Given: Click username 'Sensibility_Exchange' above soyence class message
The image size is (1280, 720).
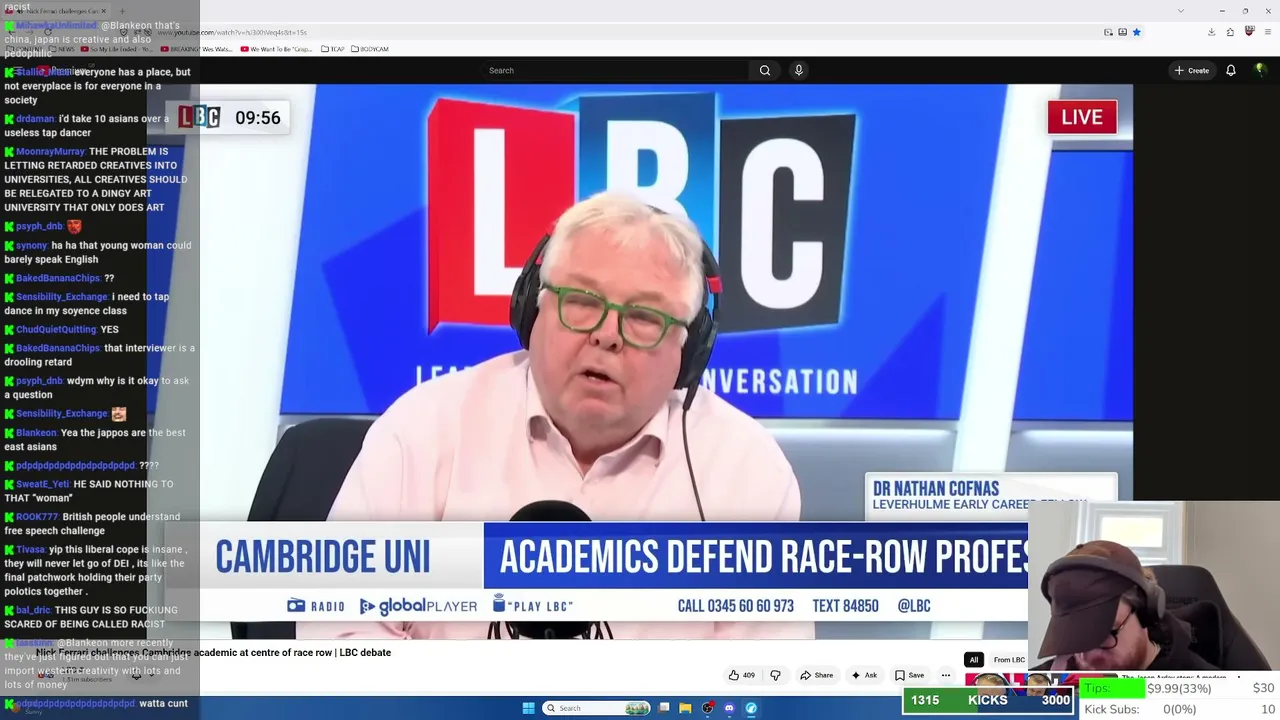Looking at the screenshot, I should point(62,297).
